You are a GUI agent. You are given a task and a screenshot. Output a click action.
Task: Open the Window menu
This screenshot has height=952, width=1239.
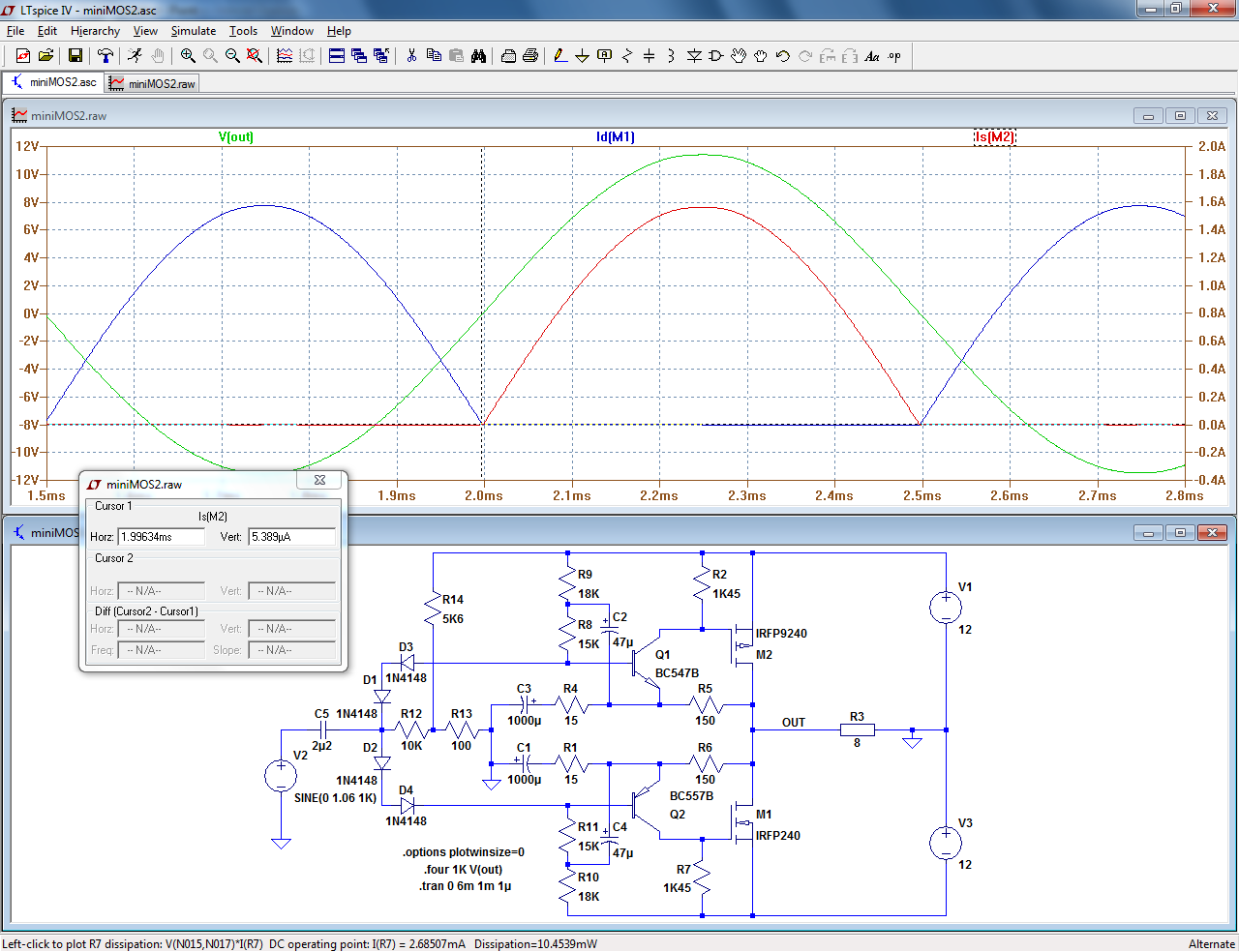pyautogui.click(x=291, y=31)
